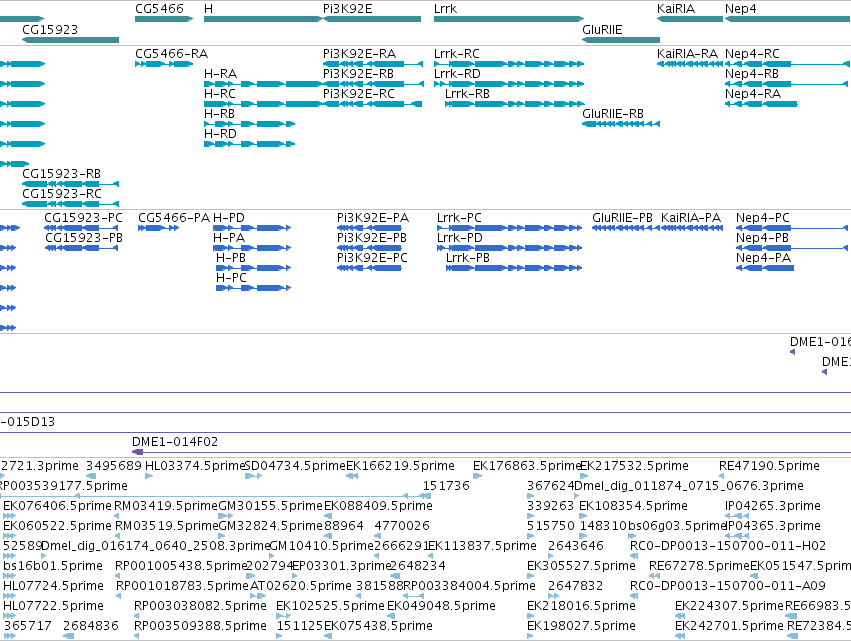Select the GluRIIE-RB transcript
The height and width of the screenshot is (641, 851).
tap(621, 124)
